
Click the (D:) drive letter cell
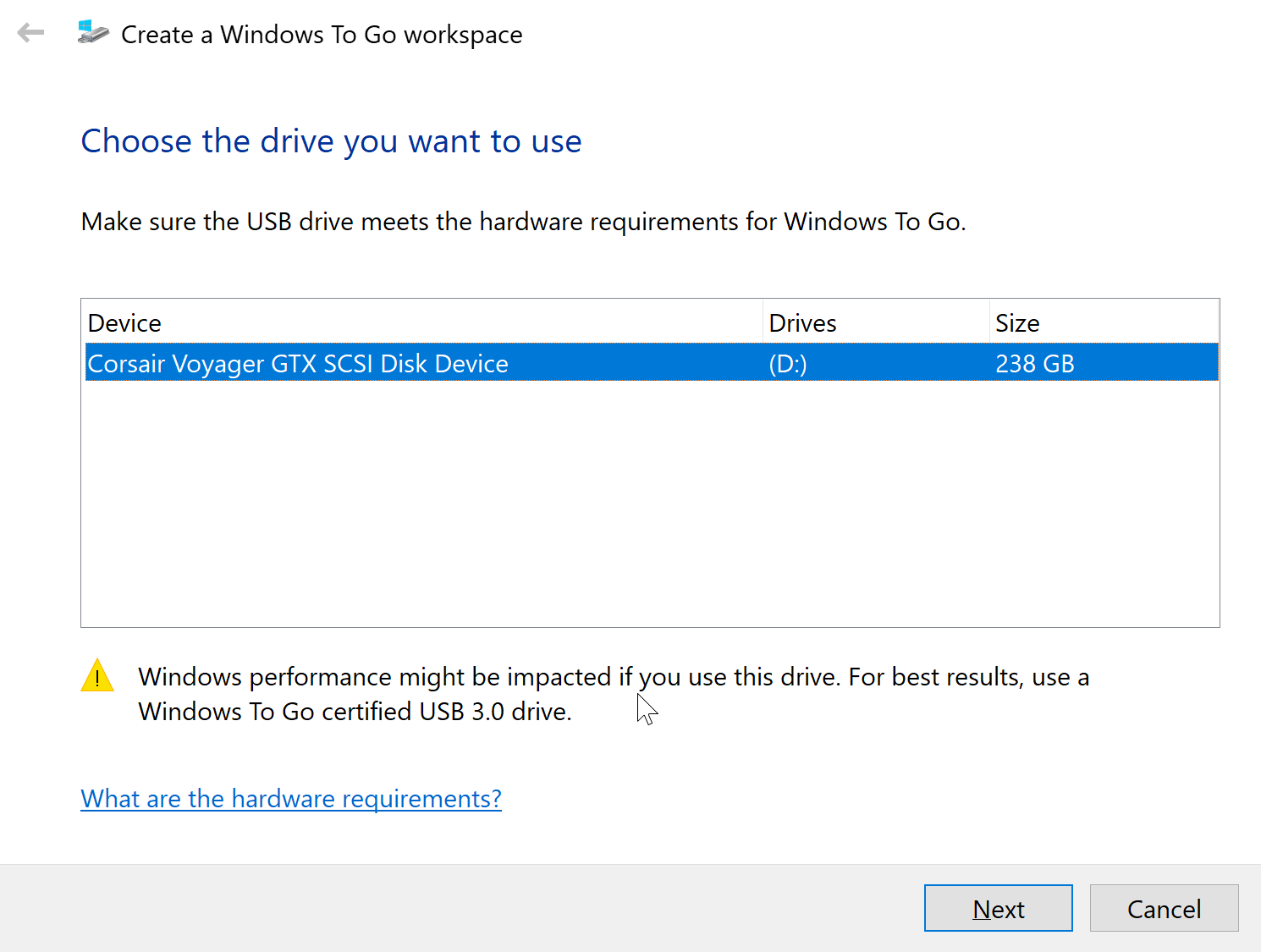tap(788, 364)
